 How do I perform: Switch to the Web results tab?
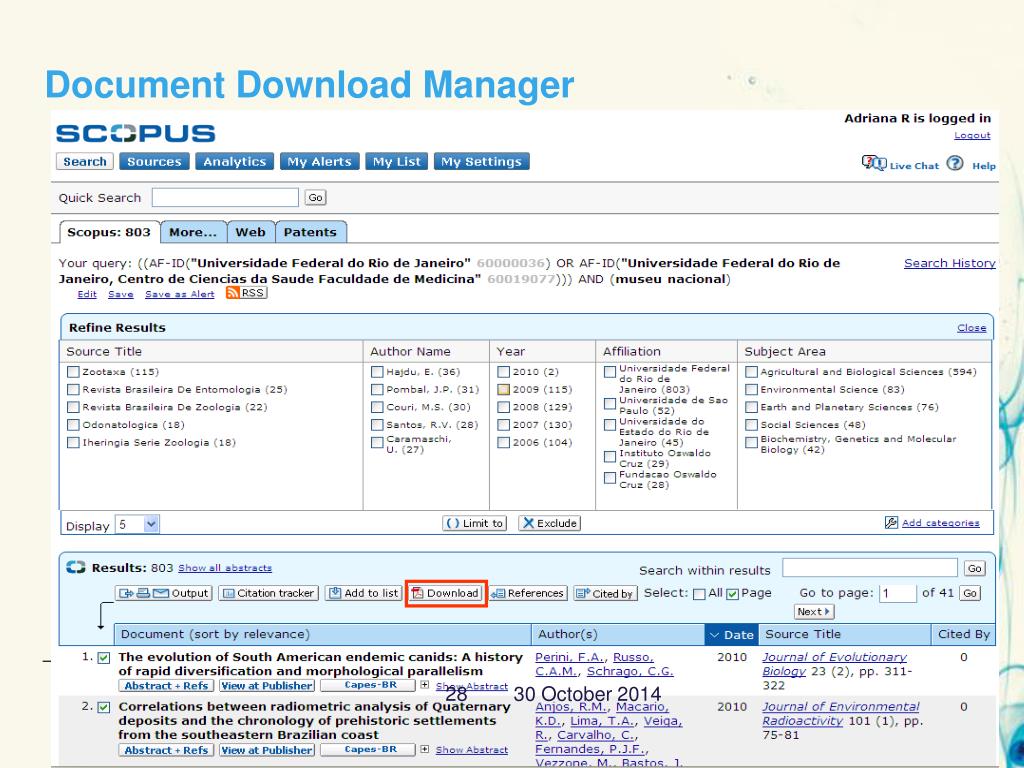pyautogui.click(x=251, y=232)
